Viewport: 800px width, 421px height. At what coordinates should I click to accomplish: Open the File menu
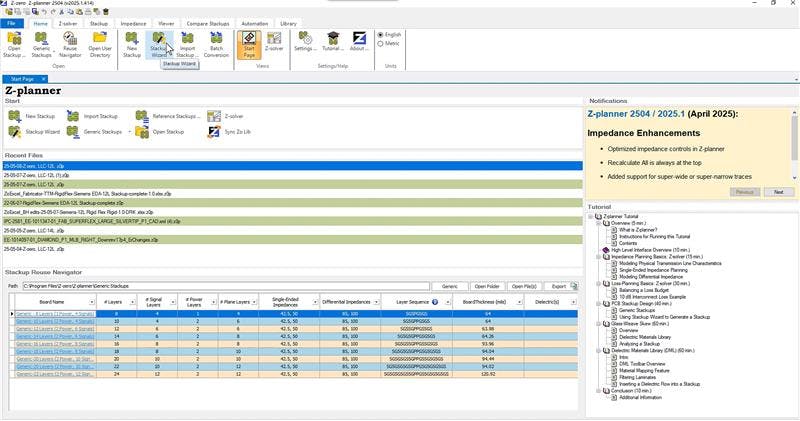pos(12,23)
